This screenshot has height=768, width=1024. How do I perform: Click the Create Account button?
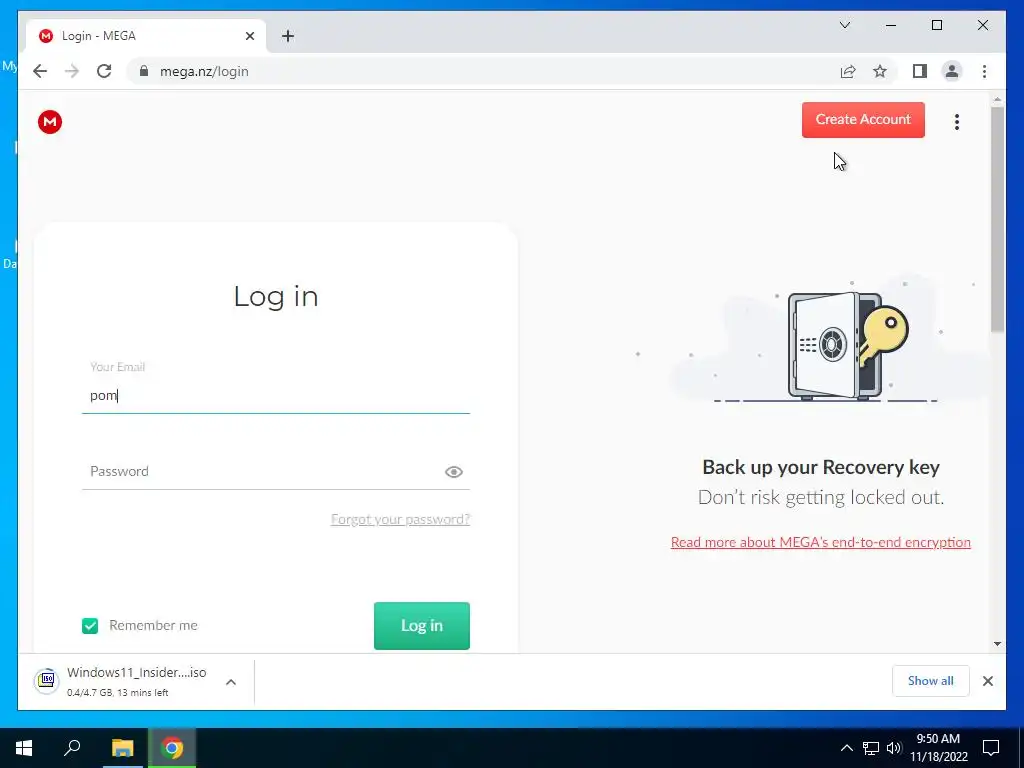click(x=863, y=120)
